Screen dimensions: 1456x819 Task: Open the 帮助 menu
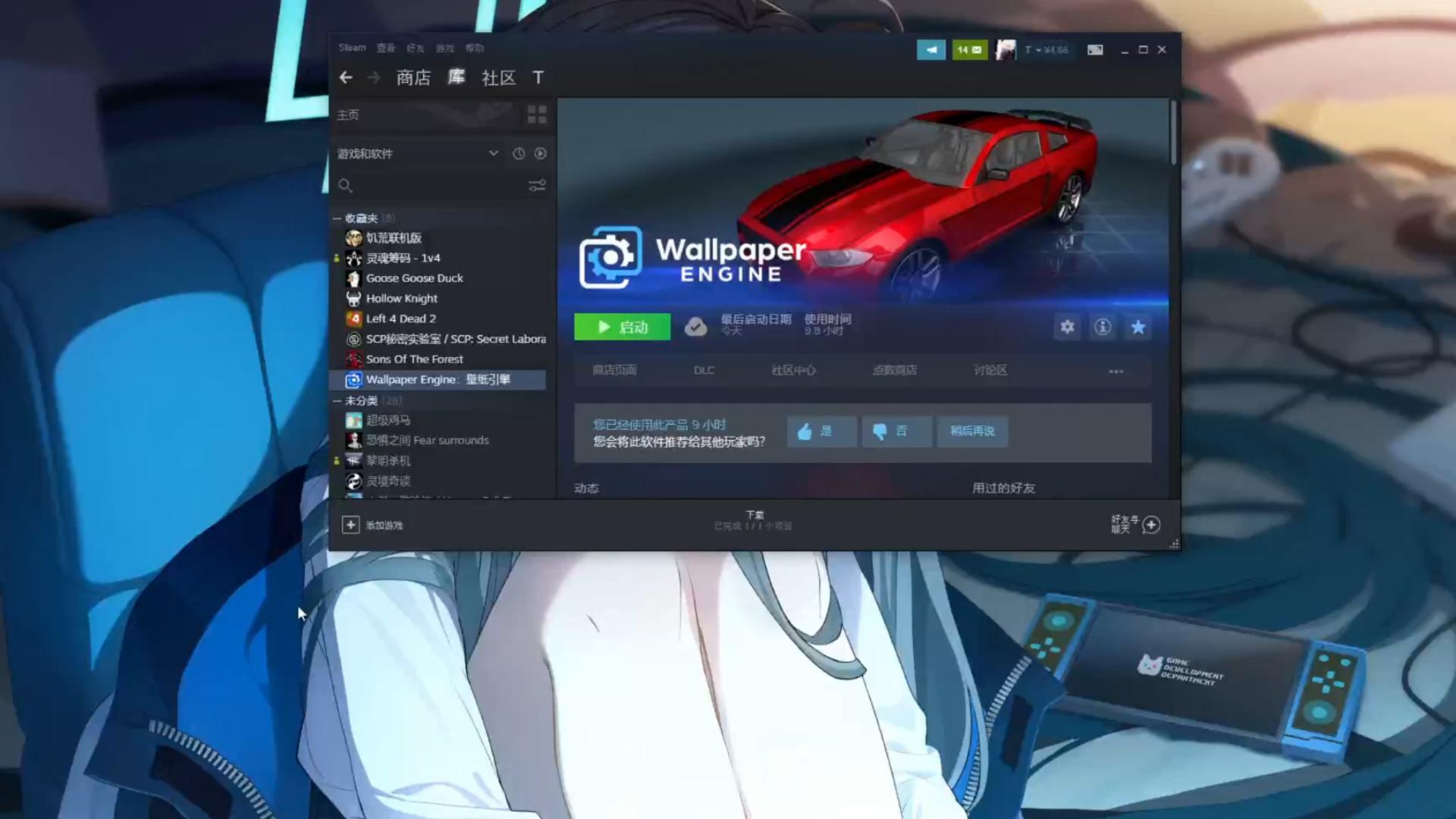pyautogui.click(x=475, y=48)
